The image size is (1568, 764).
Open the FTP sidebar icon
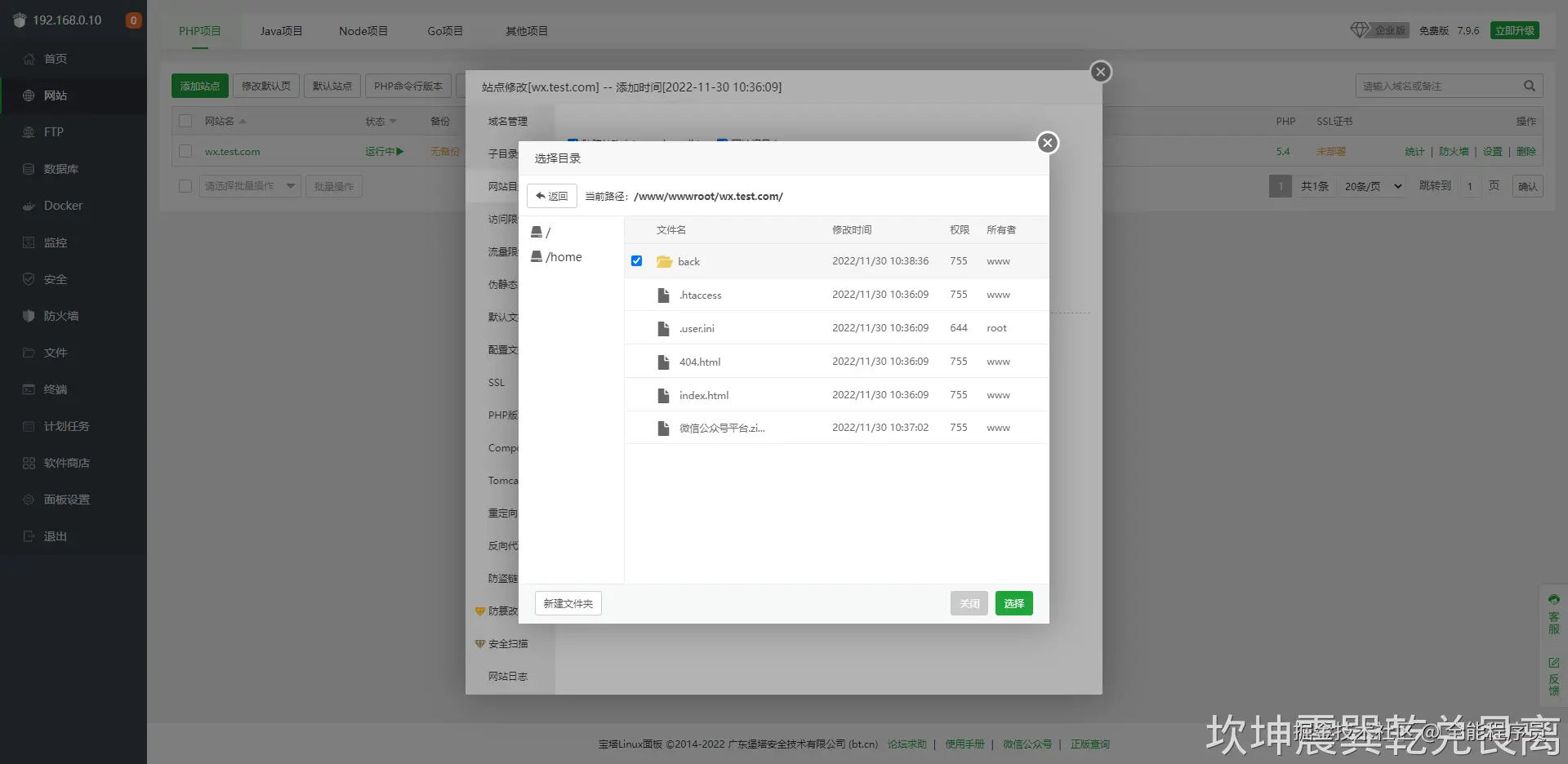[29, 132]
